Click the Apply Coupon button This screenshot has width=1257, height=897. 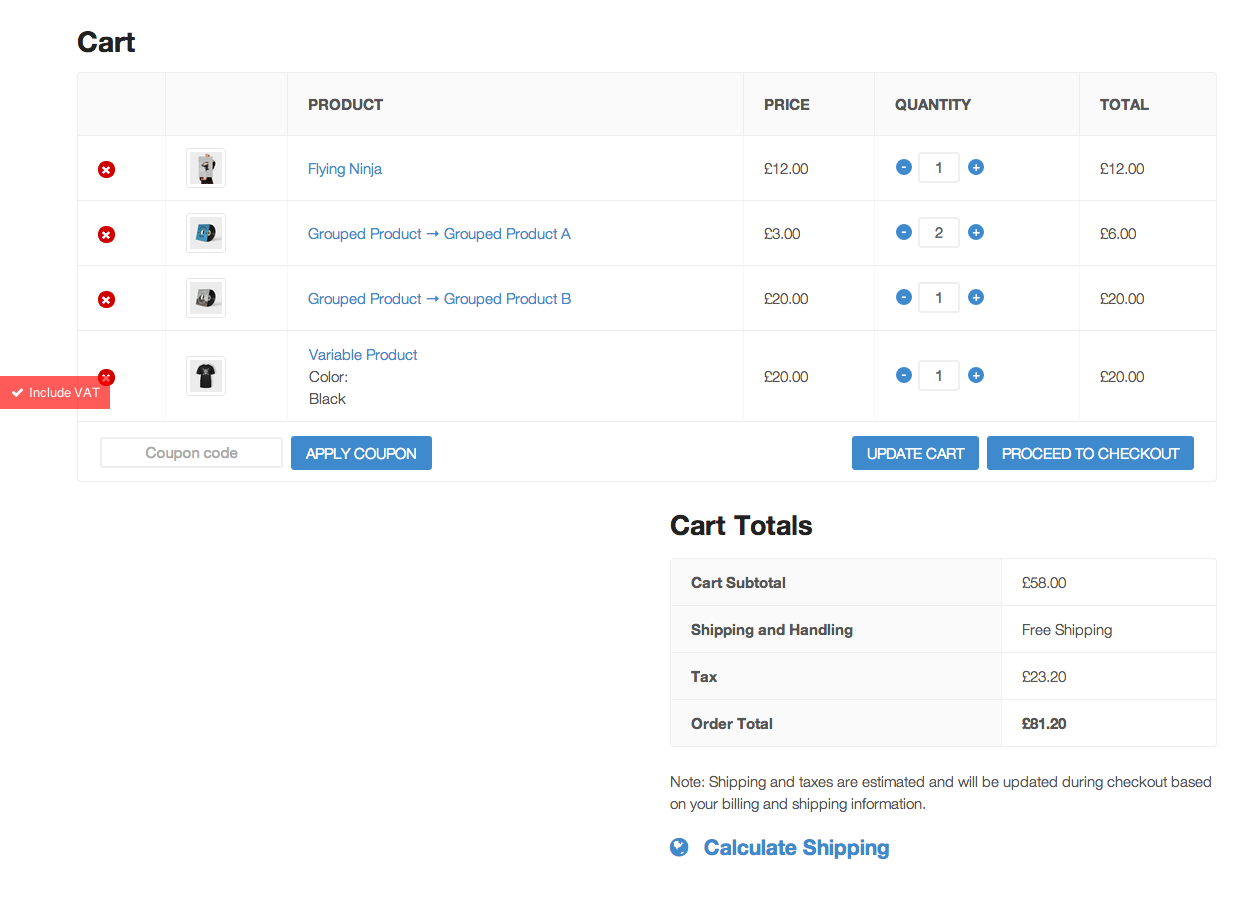pos(361,453)
